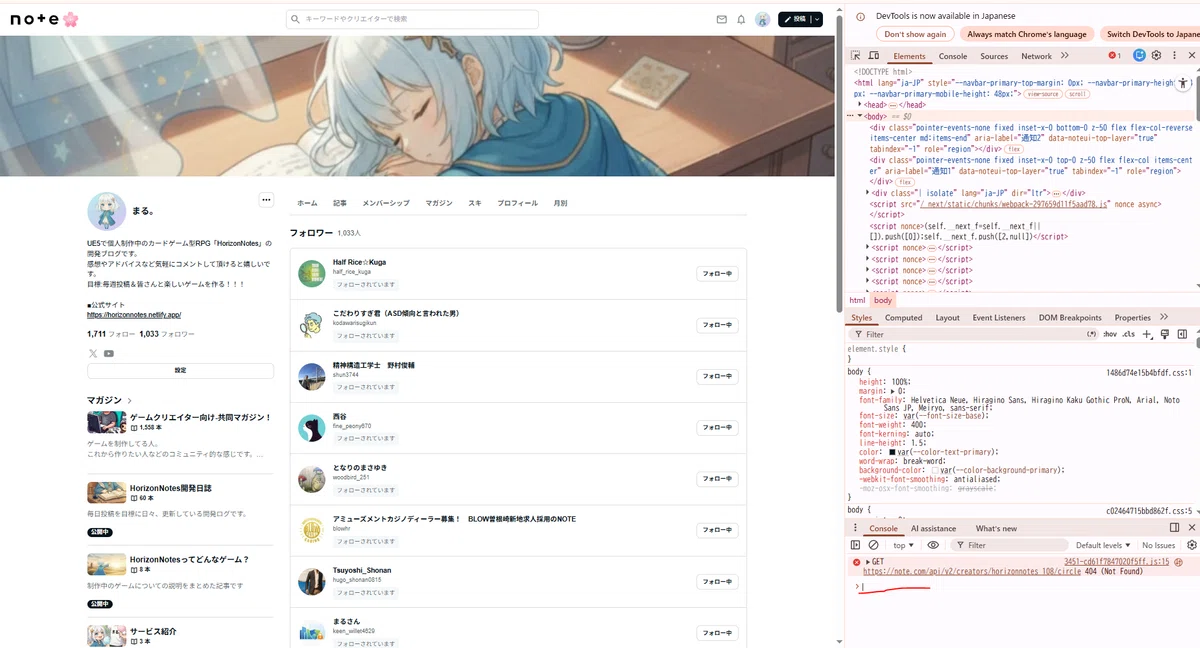Toggle drawer dock split icon
The image size is (1200, 648).
[1175, 528]
